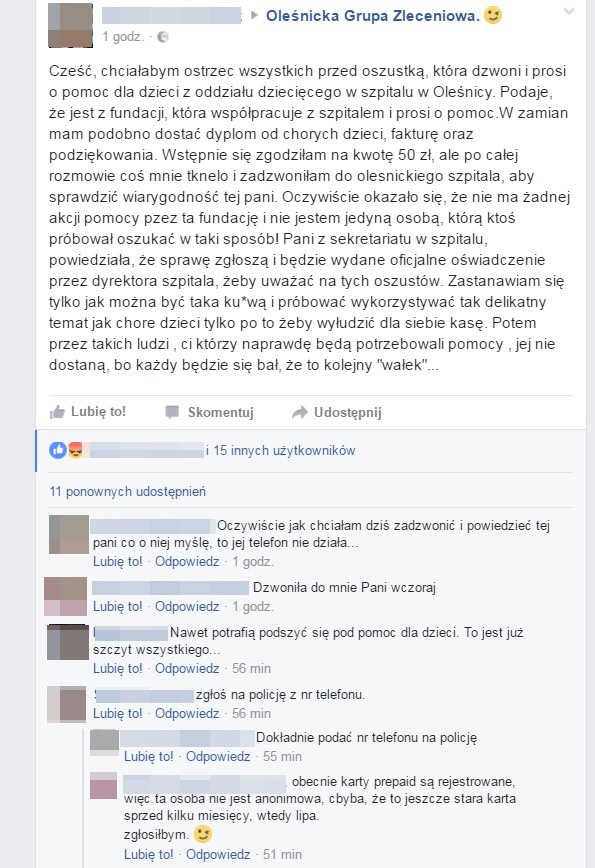Image resolution: width=595 pixels, height=868 pixels.
Task: Click the 1 godz. post timestamp
Action: coord(123,37)
